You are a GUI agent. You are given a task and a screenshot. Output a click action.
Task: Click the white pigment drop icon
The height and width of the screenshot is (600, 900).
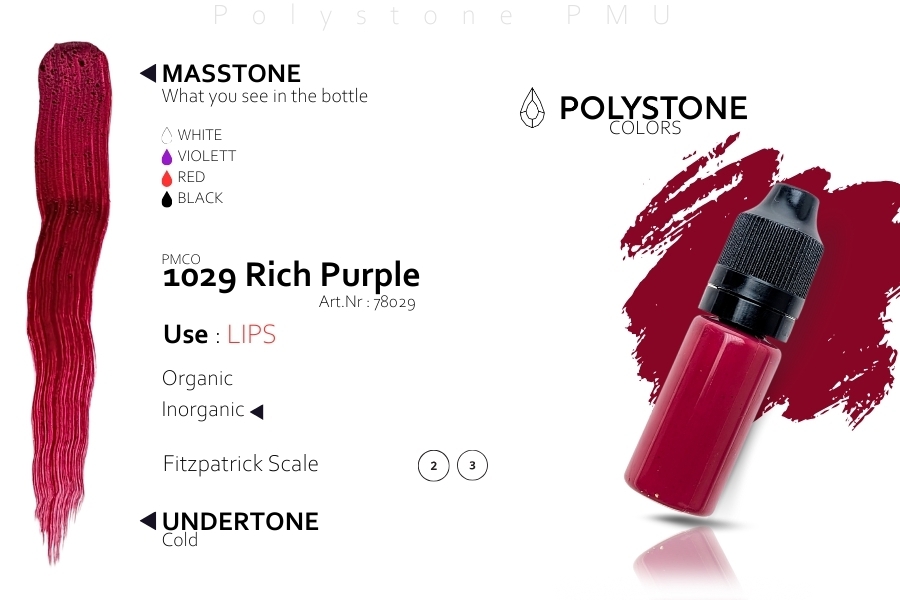166,136
